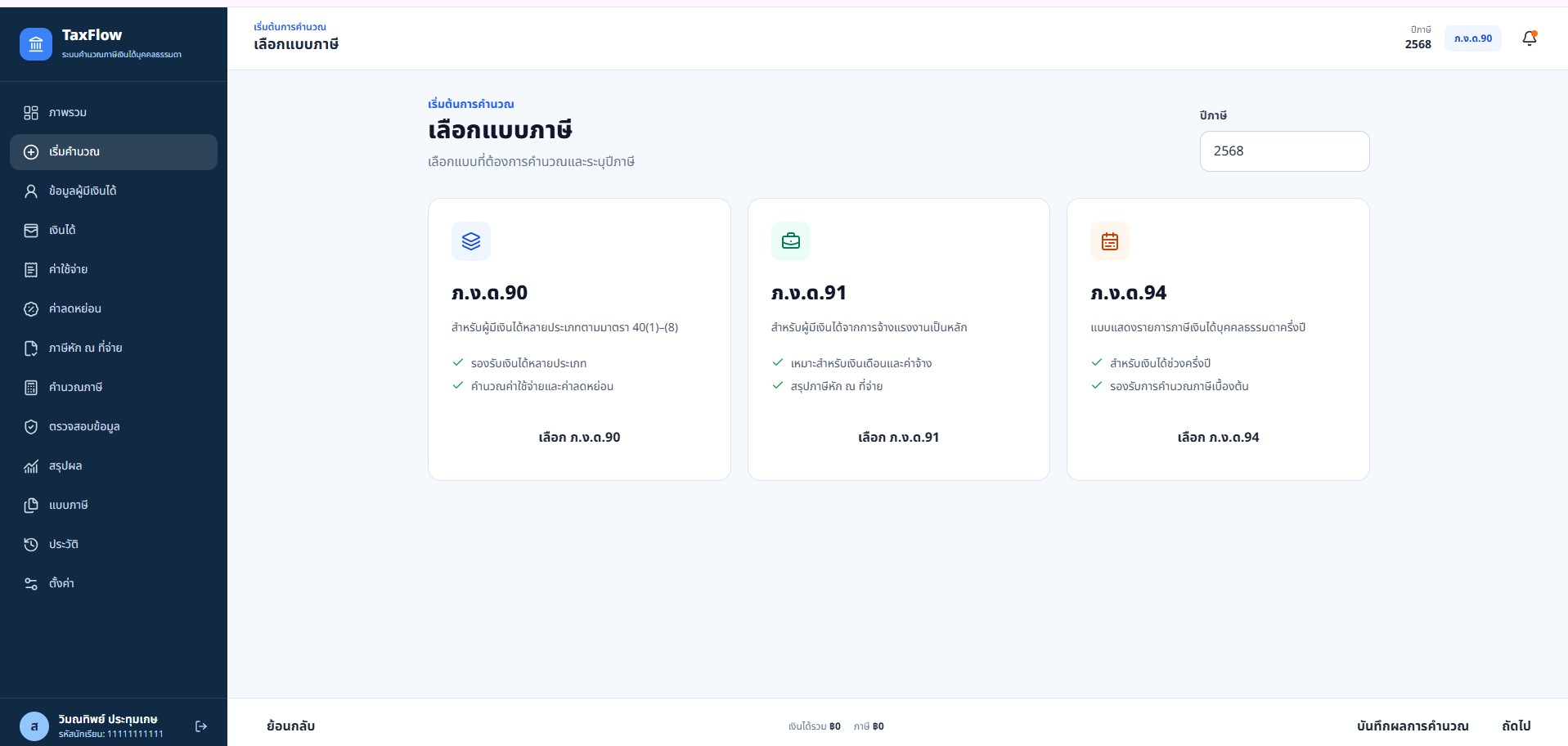Open ประวัติ sidebar item
This screenshot has width=1568, height=746.
[114, 545]
